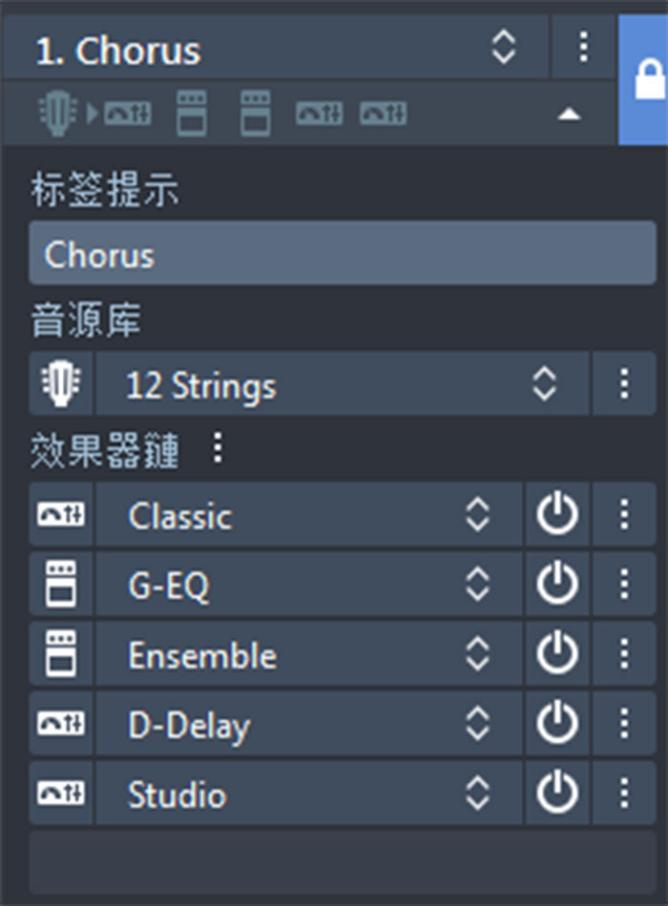Click the 12 Strings guitar icon

pyautogui.click(x=59, y=384)
